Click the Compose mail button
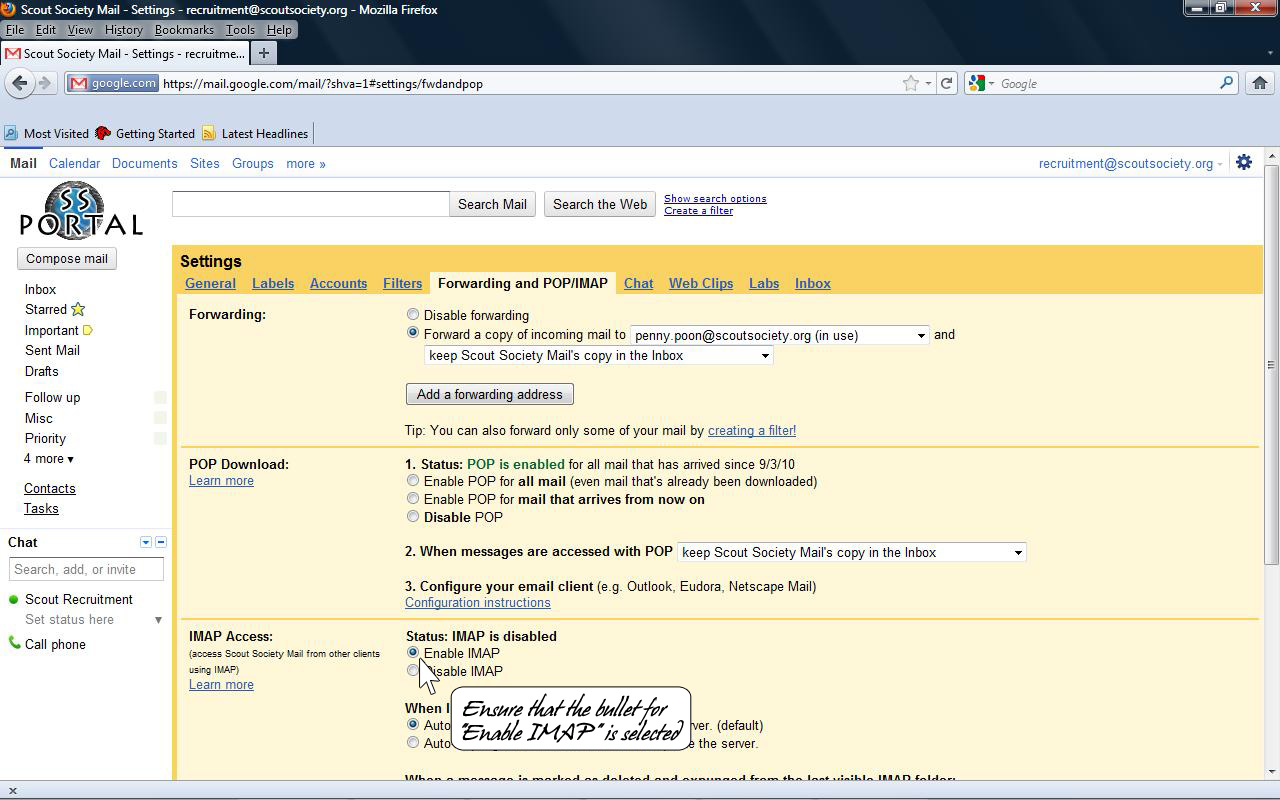This screenshot has height=800, width=1280. 67,258
